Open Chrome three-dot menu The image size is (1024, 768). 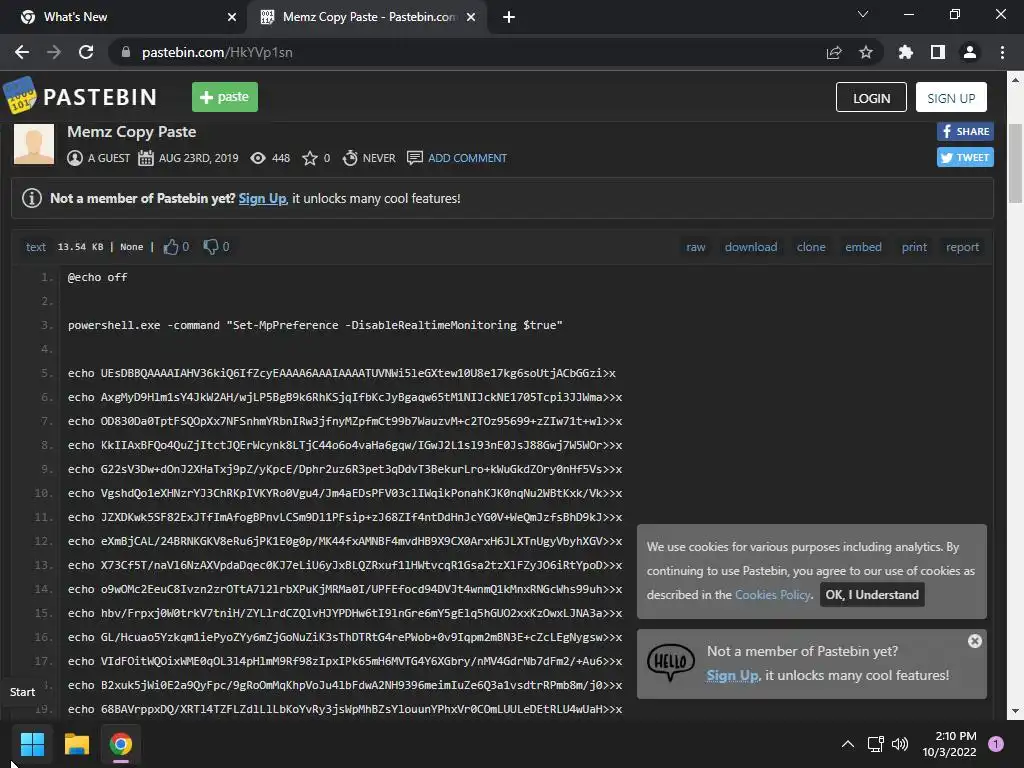pos(1002,52)
